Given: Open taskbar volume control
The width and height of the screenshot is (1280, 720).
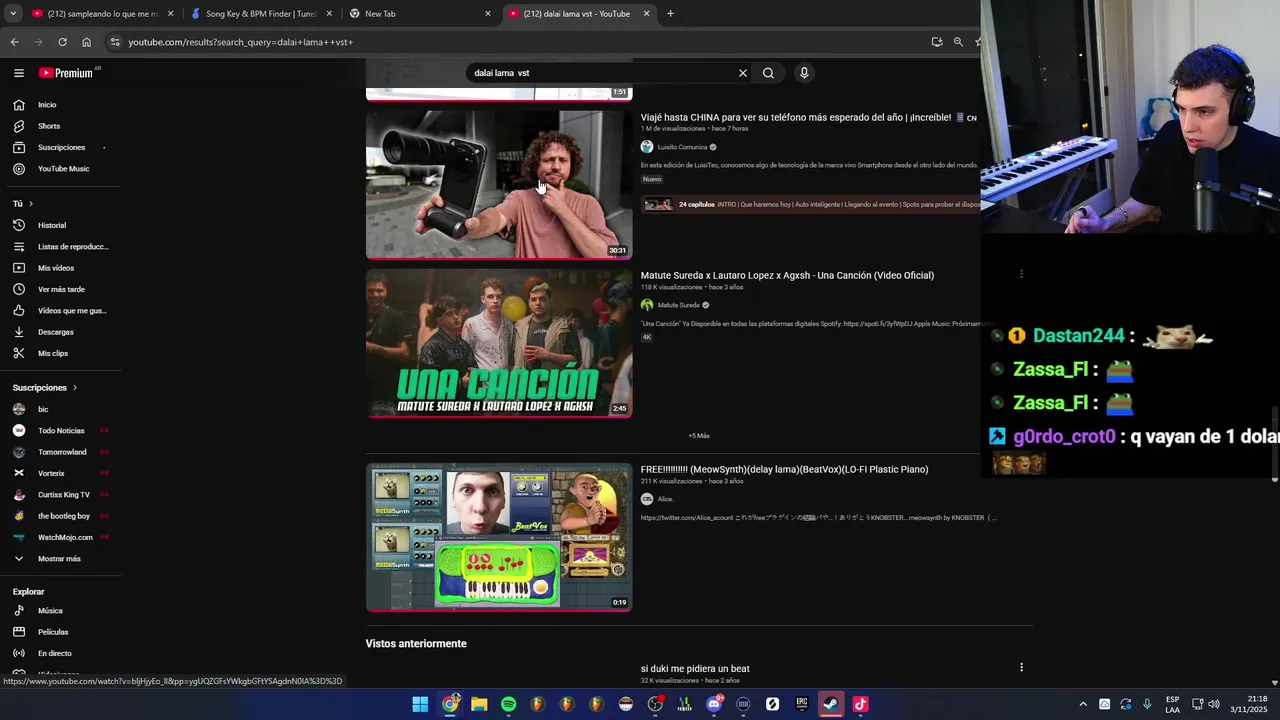Looking at the screenshot, I should (x=1213, y=704).
